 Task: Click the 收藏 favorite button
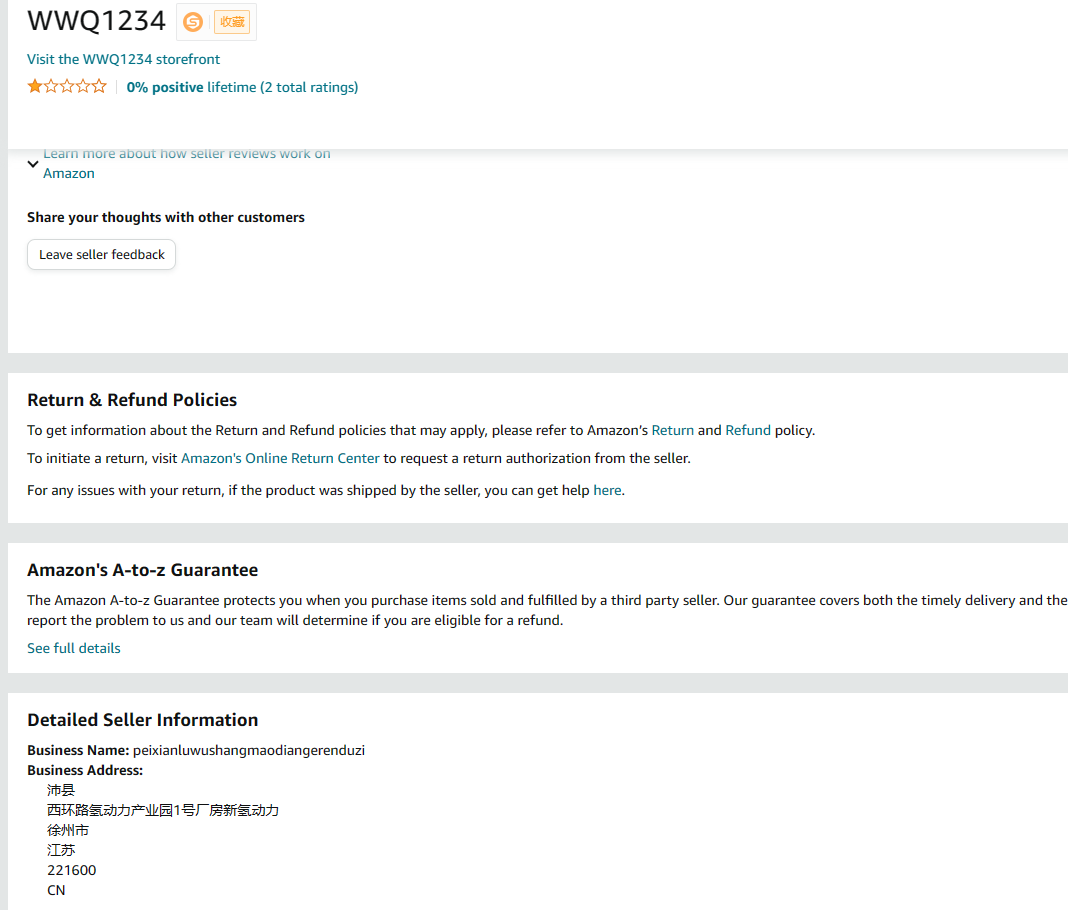click(x=232, y=22)
